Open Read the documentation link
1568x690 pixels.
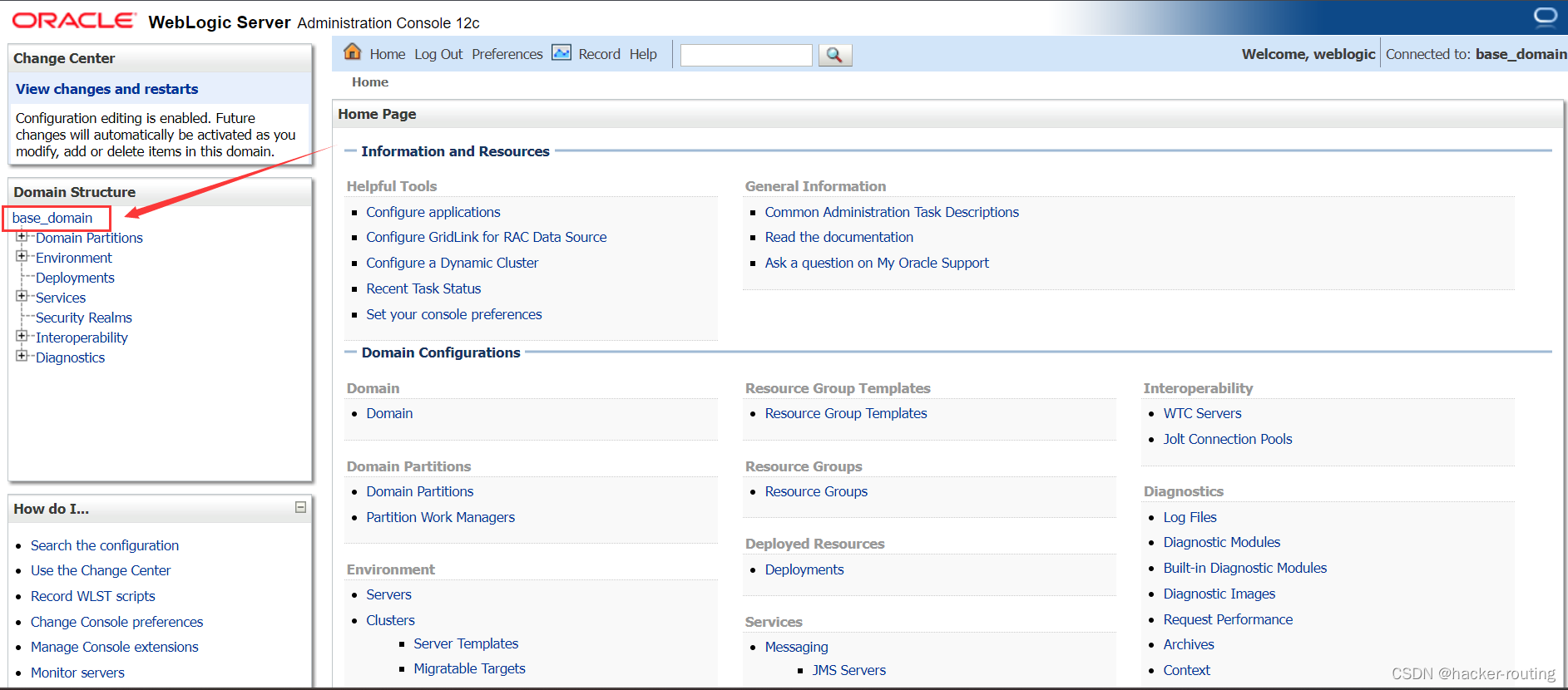click(x=839, y=237)
